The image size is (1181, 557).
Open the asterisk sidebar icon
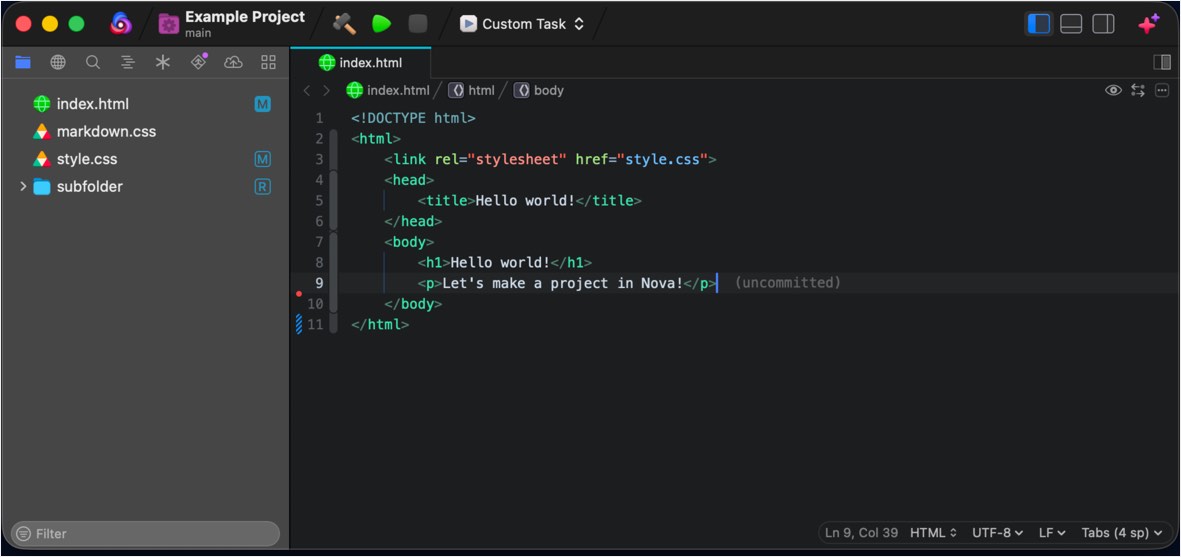click(x=163, y=62)
